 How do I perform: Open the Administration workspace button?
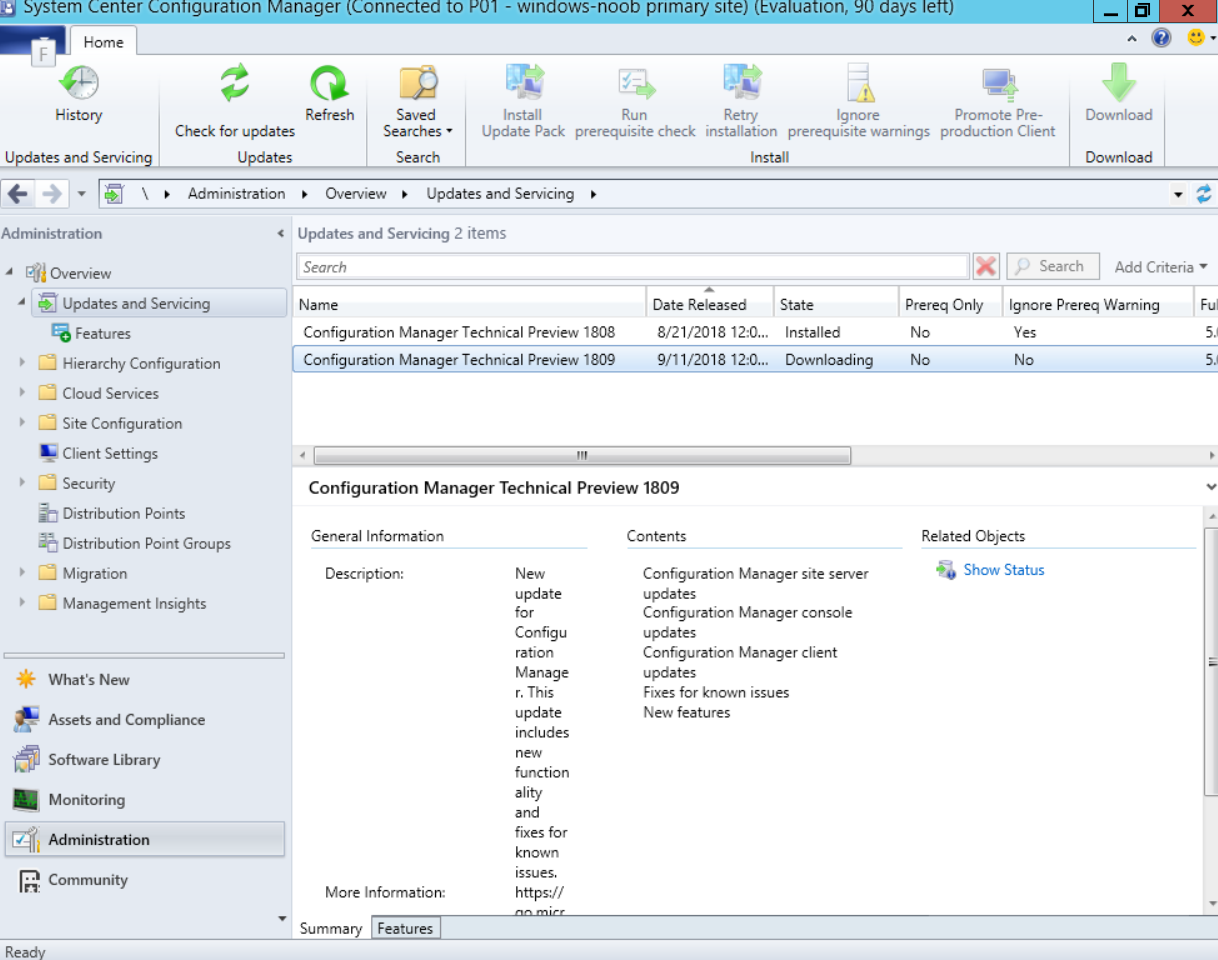pos(145,840)
